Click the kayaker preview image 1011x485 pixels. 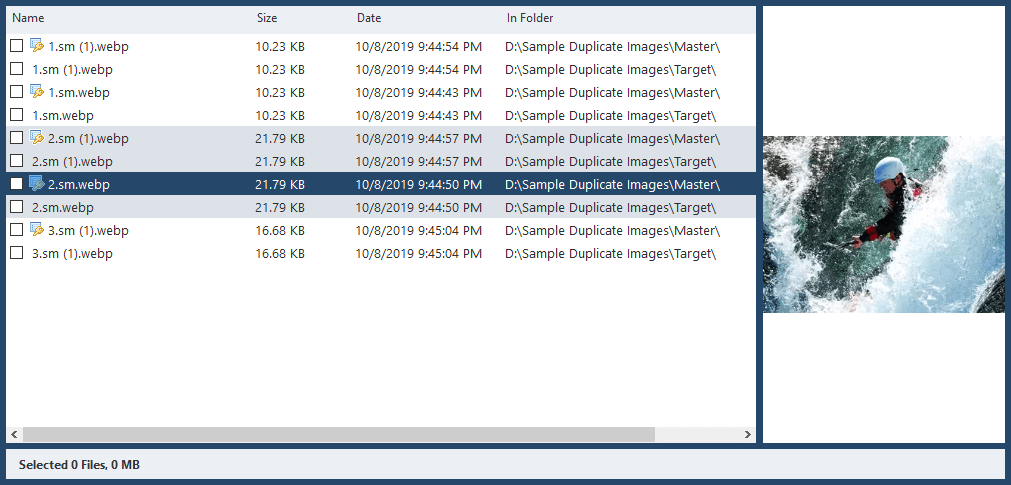(884, 224)
